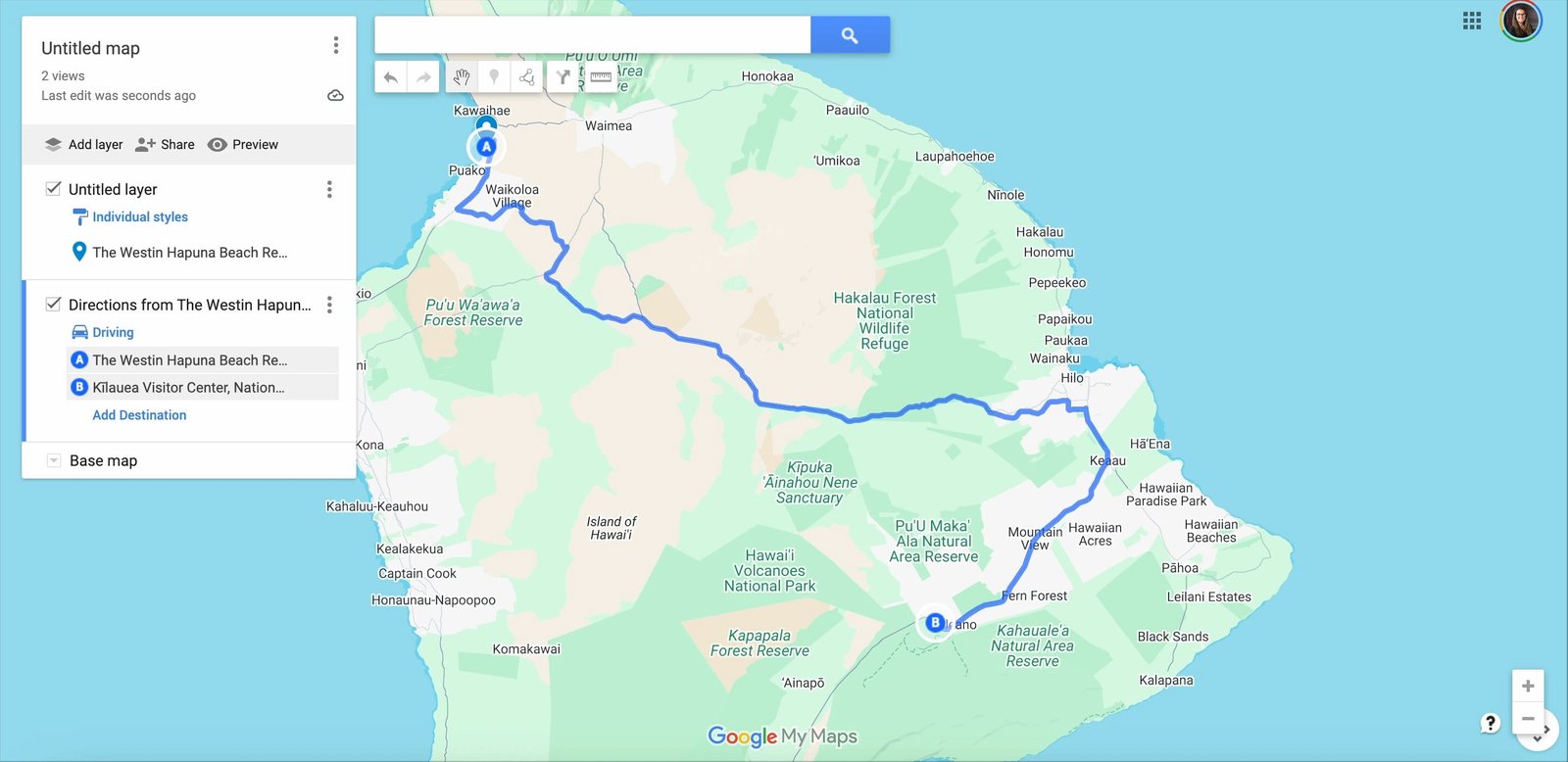Viewport: 1568px width, 762px height.
Task: Uncheck the Untitled layer checkbox
Action: (x=54, y=188)
